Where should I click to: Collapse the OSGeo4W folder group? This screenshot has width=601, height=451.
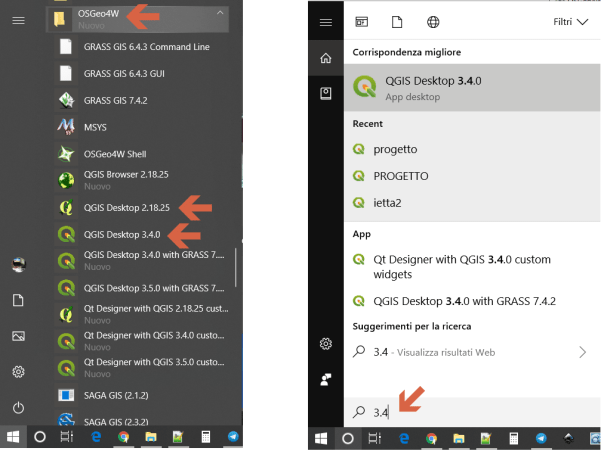(220, 14)
